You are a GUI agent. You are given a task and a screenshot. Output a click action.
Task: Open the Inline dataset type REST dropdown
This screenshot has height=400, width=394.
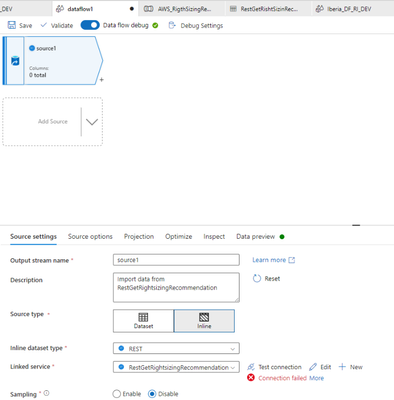click(176, 349)
